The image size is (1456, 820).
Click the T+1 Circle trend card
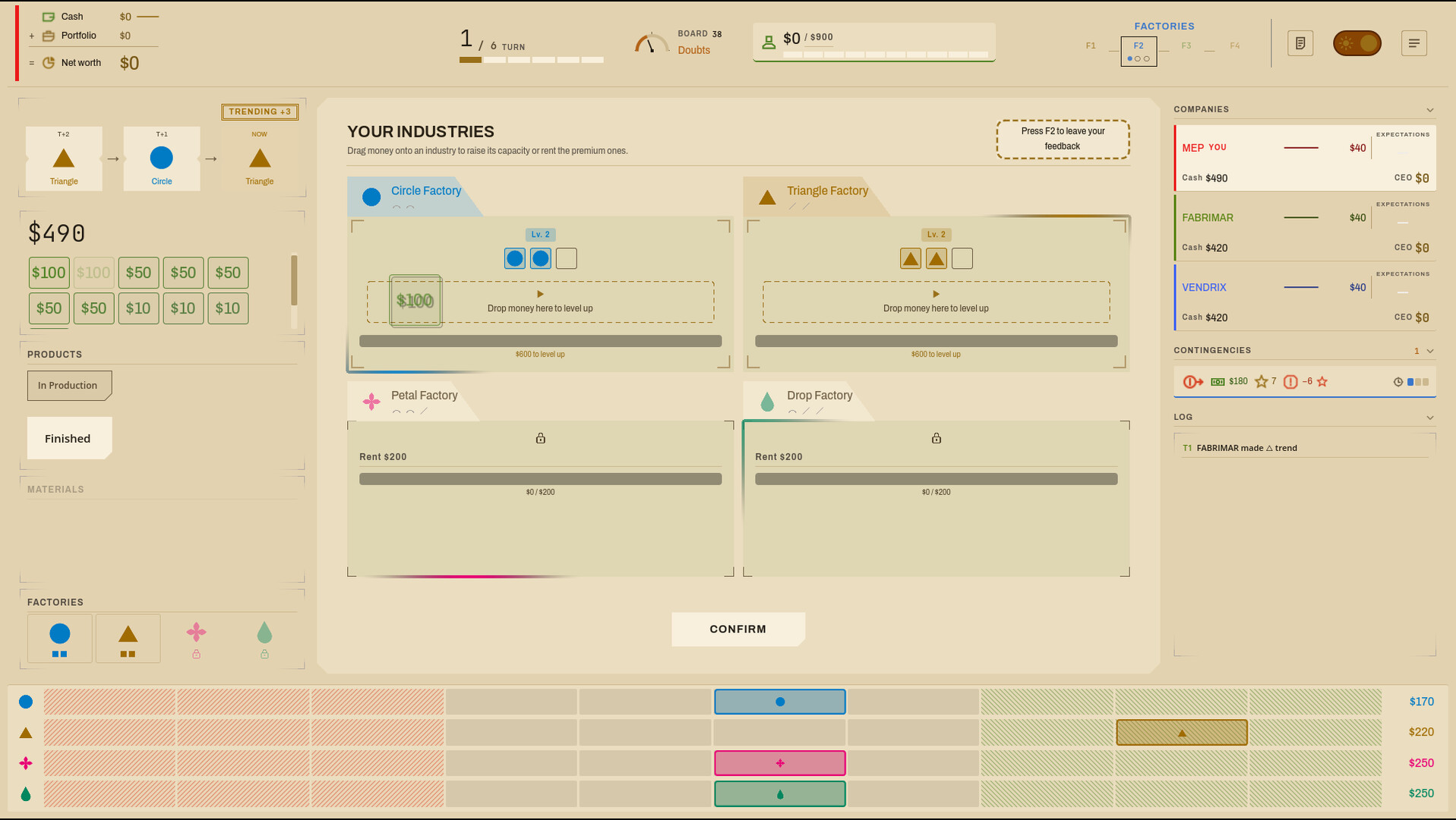(162, 159)
